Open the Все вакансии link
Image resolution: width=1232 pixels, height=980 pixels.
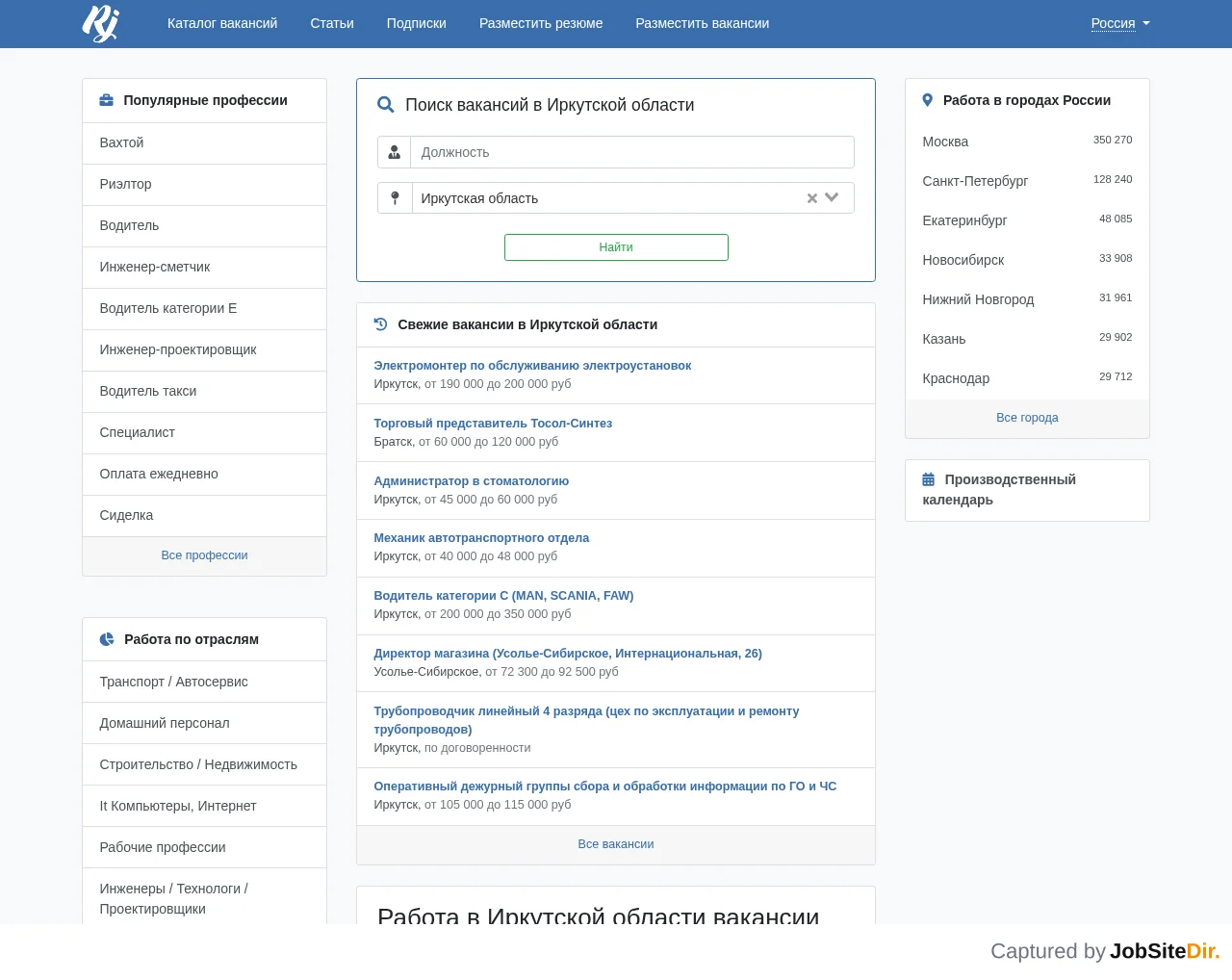pos(616,844)
